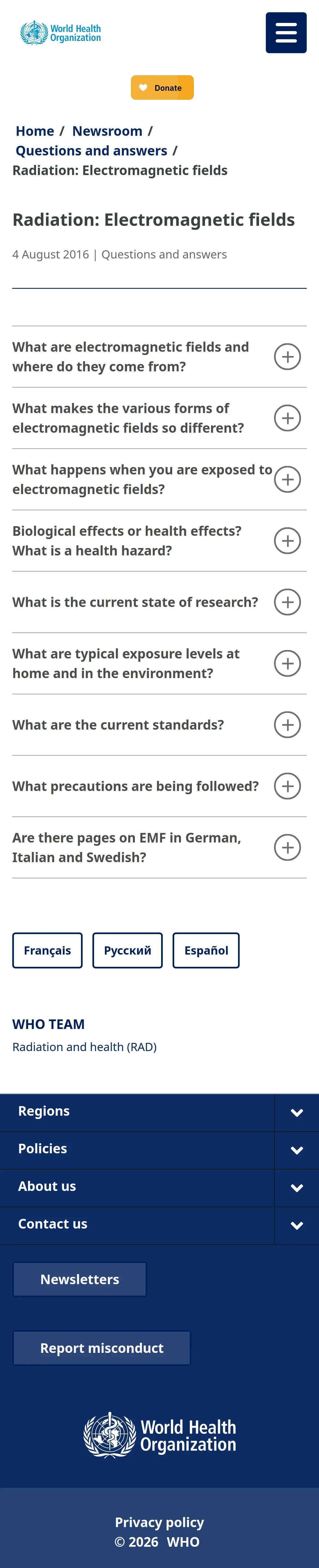Open Radiation and health (RAD) team link
The image size is (319, 1568).
click(85, 1047)
